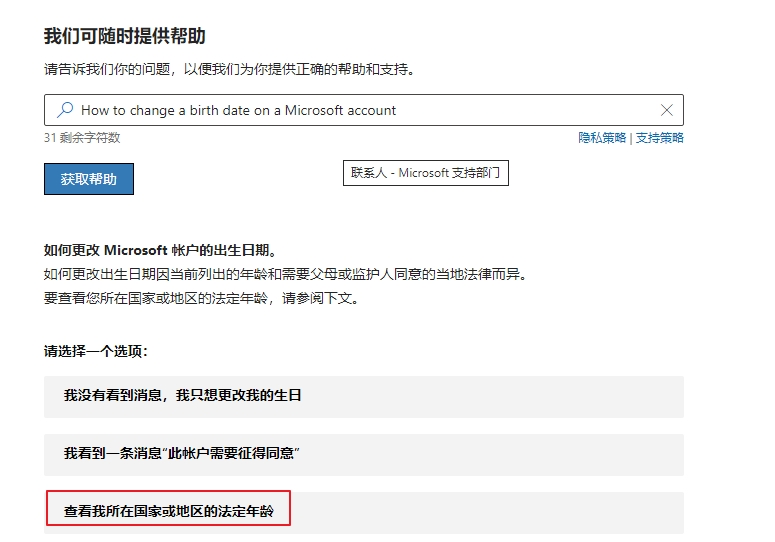Select option 我看到一条消息"此帐户需要征得同意"
775x542 pixels.
tap(182, 454)
